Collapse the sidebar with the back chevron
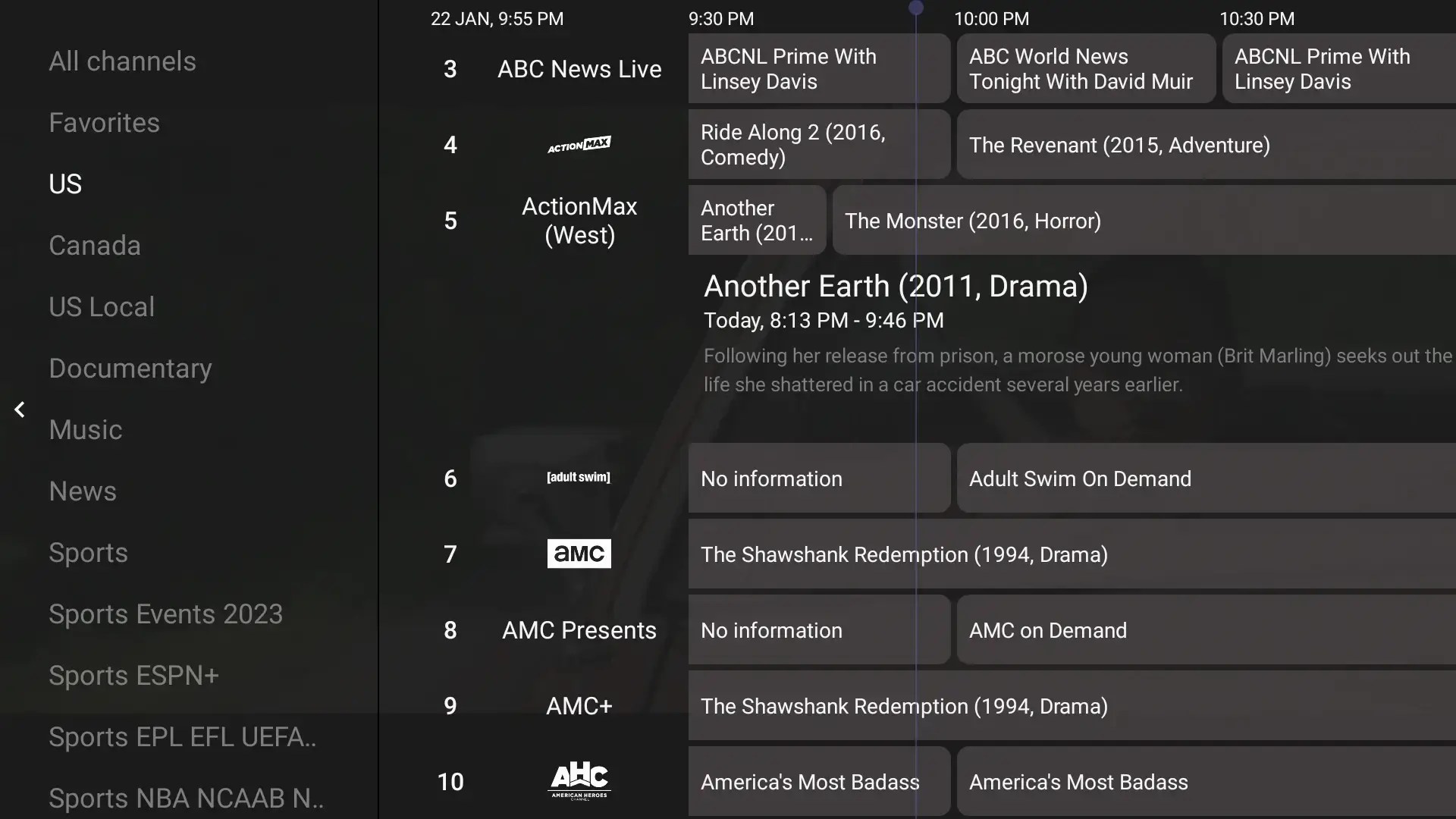Image resolution: width=1456 pixels, height=819 pixels. (x=20, y=409)
